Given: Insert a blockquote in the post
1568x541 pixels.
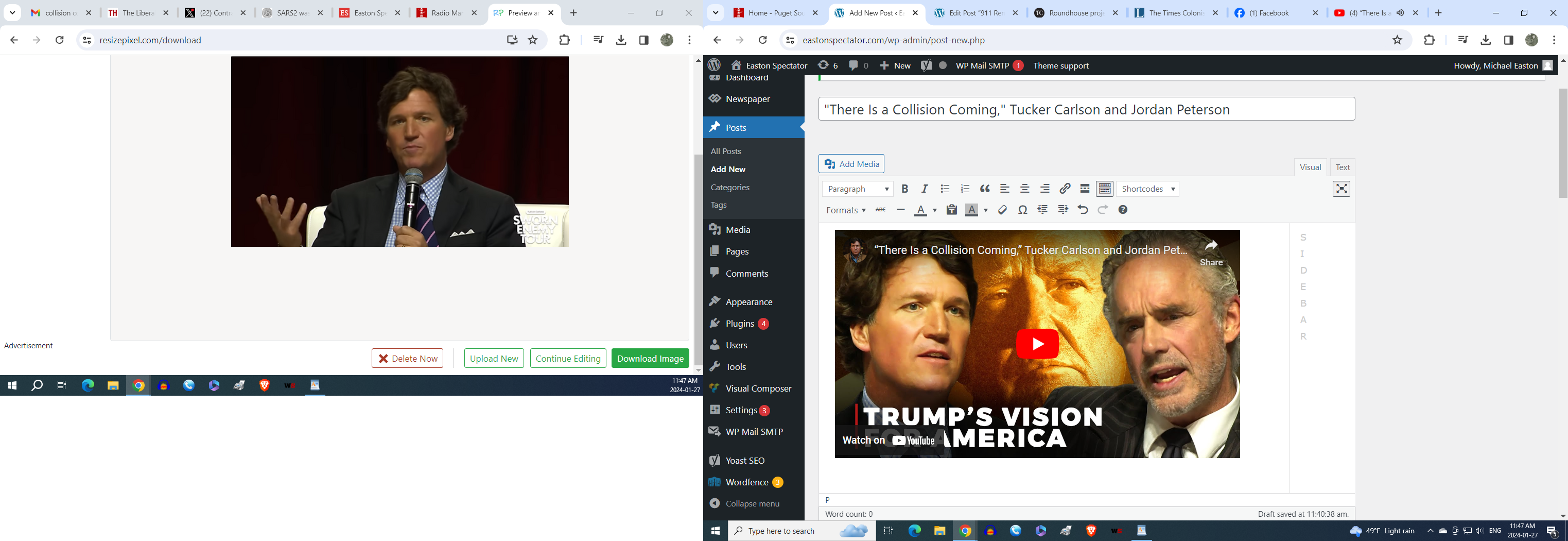Looking at the screenshot, I should coord(985,189).
